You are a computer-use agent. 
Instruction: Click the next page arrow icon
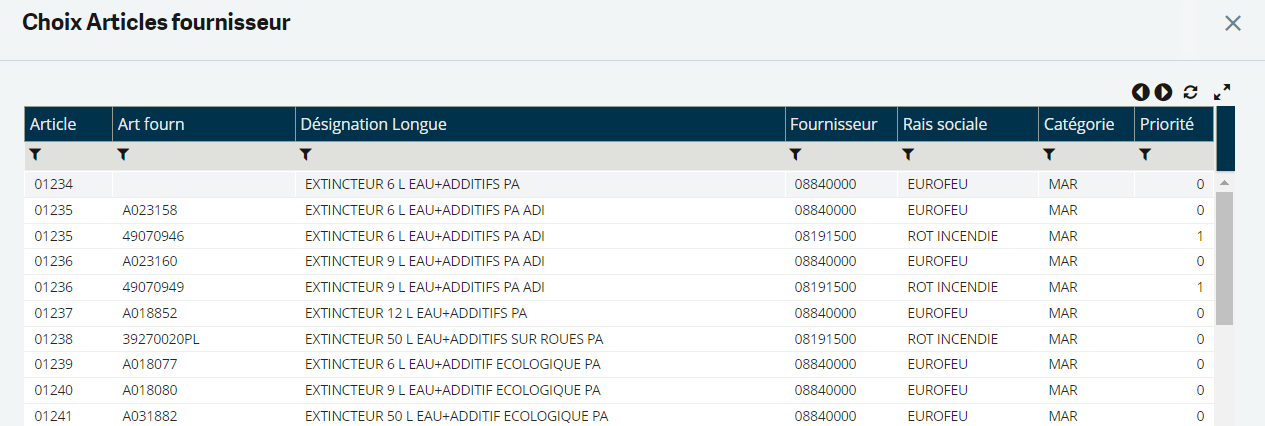click(x=1163, y=92)
